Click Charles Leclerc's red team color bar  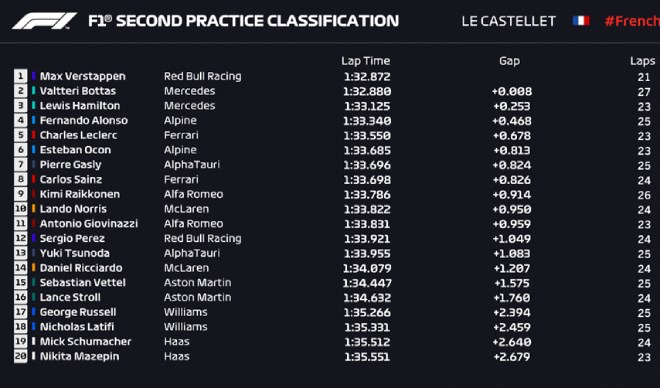click(34, 135)
